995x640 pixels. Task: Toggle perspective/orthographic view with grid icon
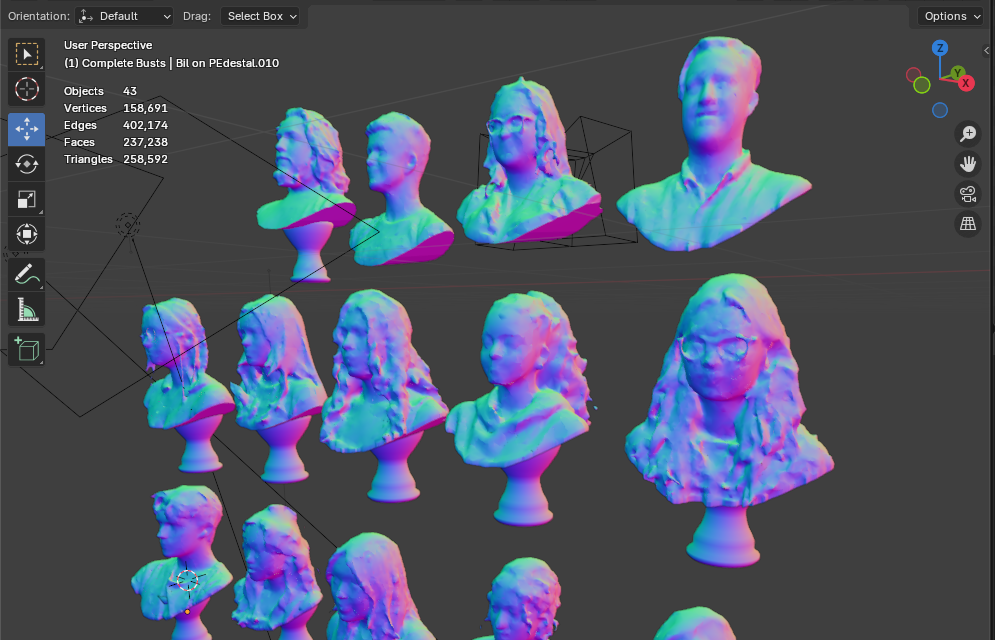[x=967, y=224]
